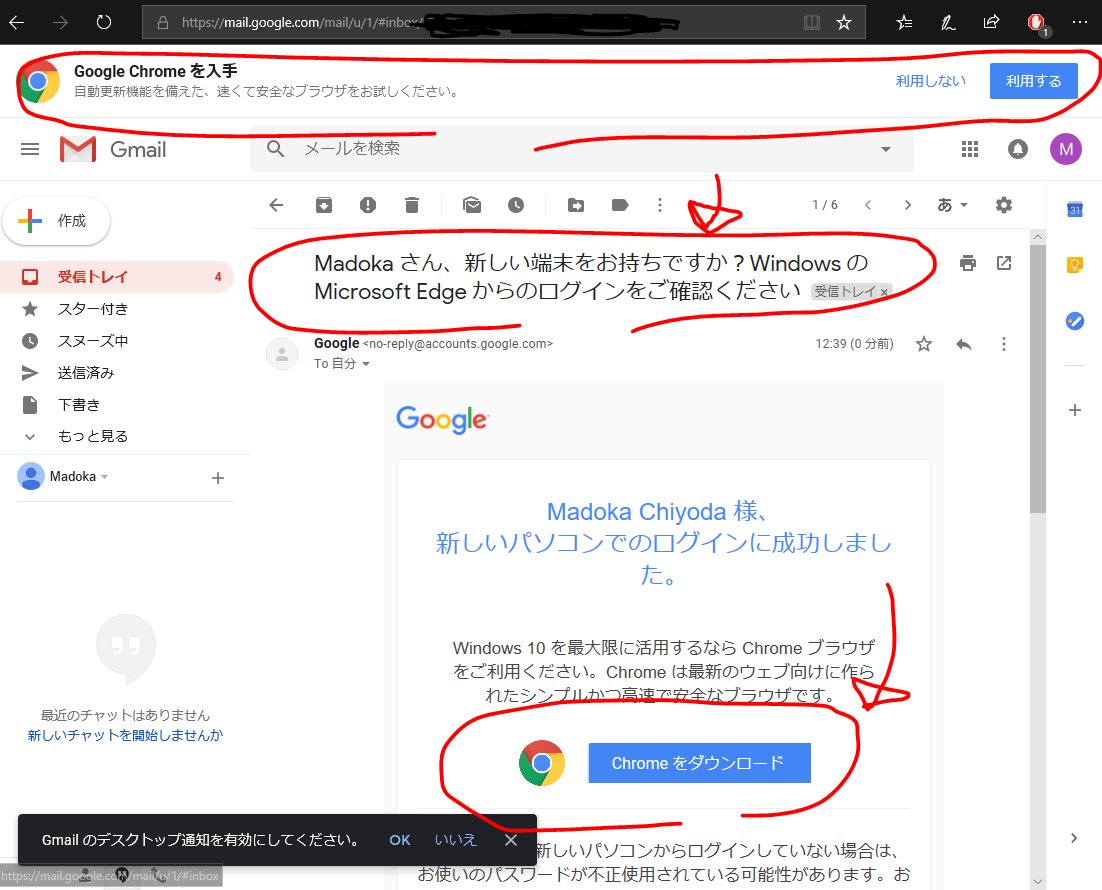Select the 受信トレイ inbox folder
The height and width of the screenshot is (890, 1102).
pos(116,276)
